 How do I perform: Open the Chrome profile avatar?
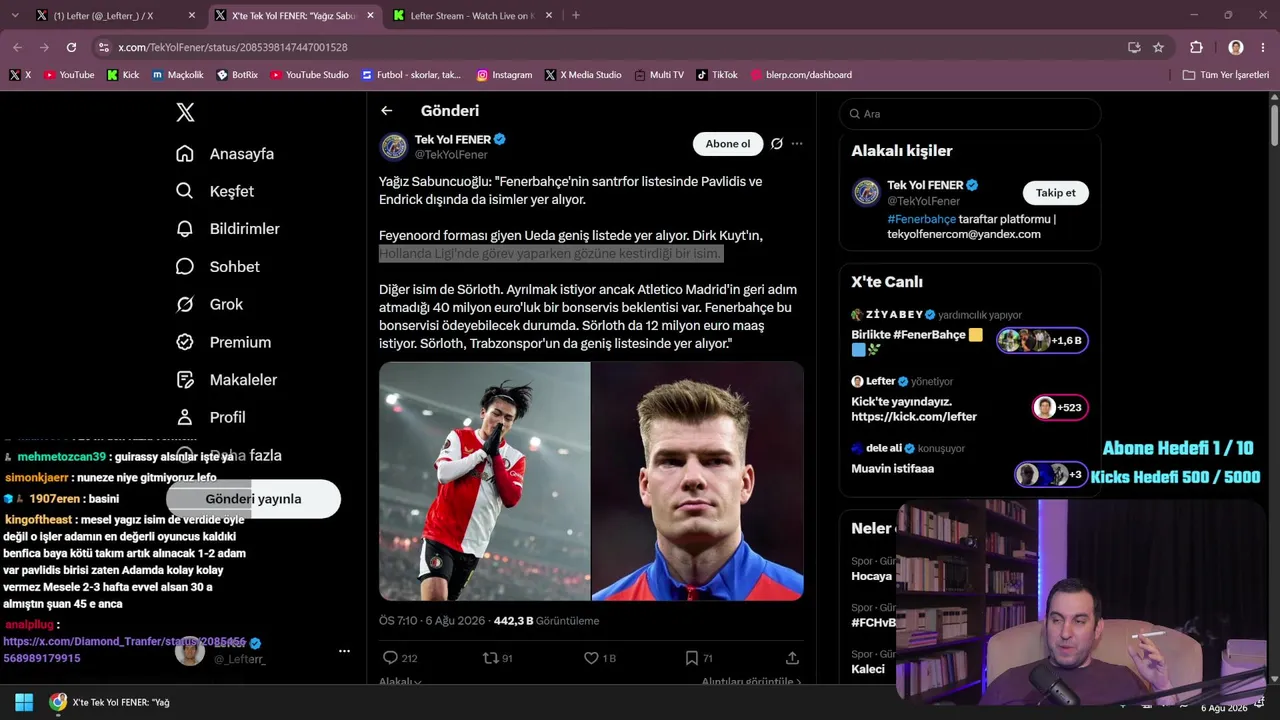pos(1236,47)
